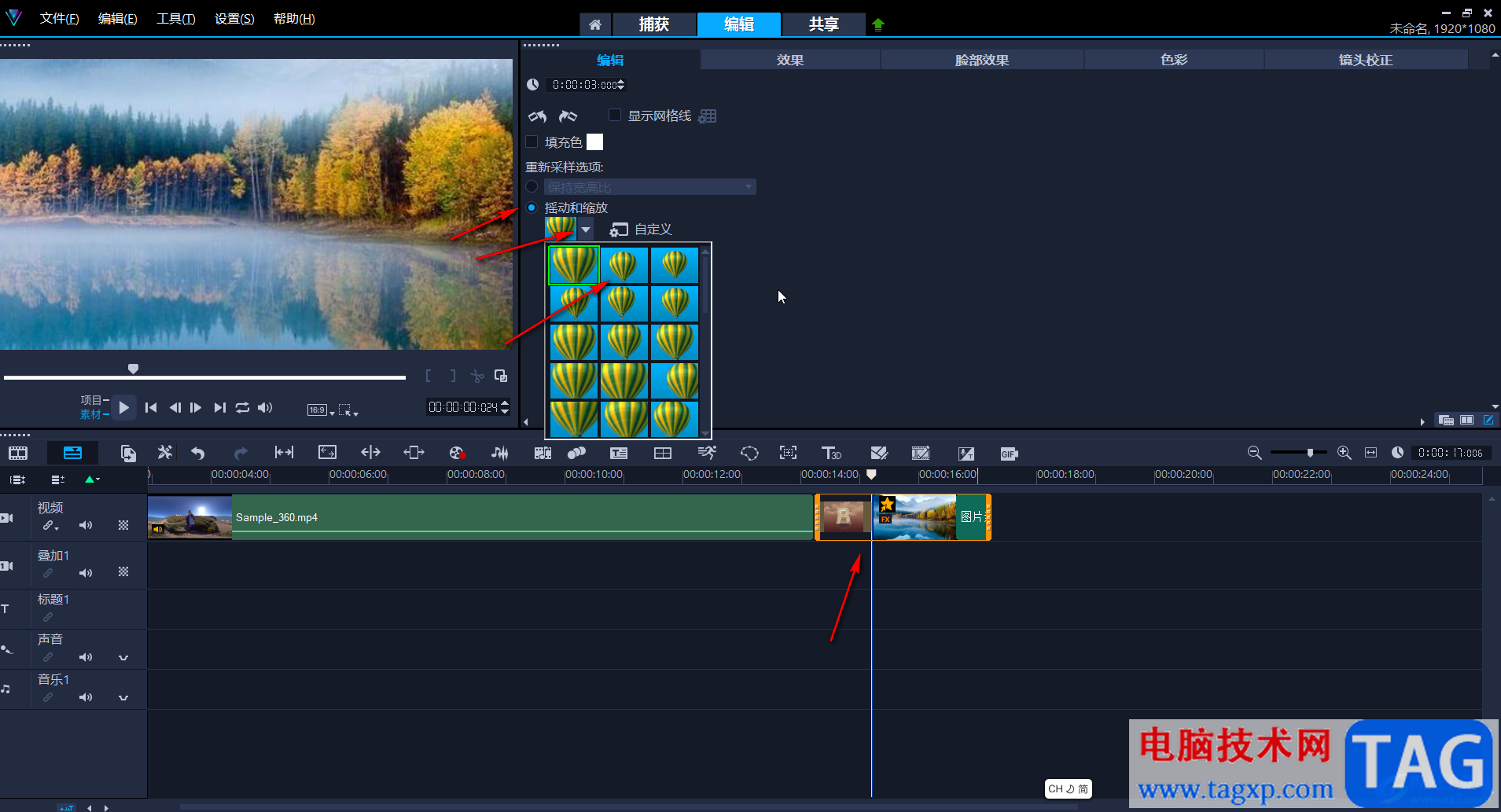Switch to the 捕获 tab

coord(654,24)
